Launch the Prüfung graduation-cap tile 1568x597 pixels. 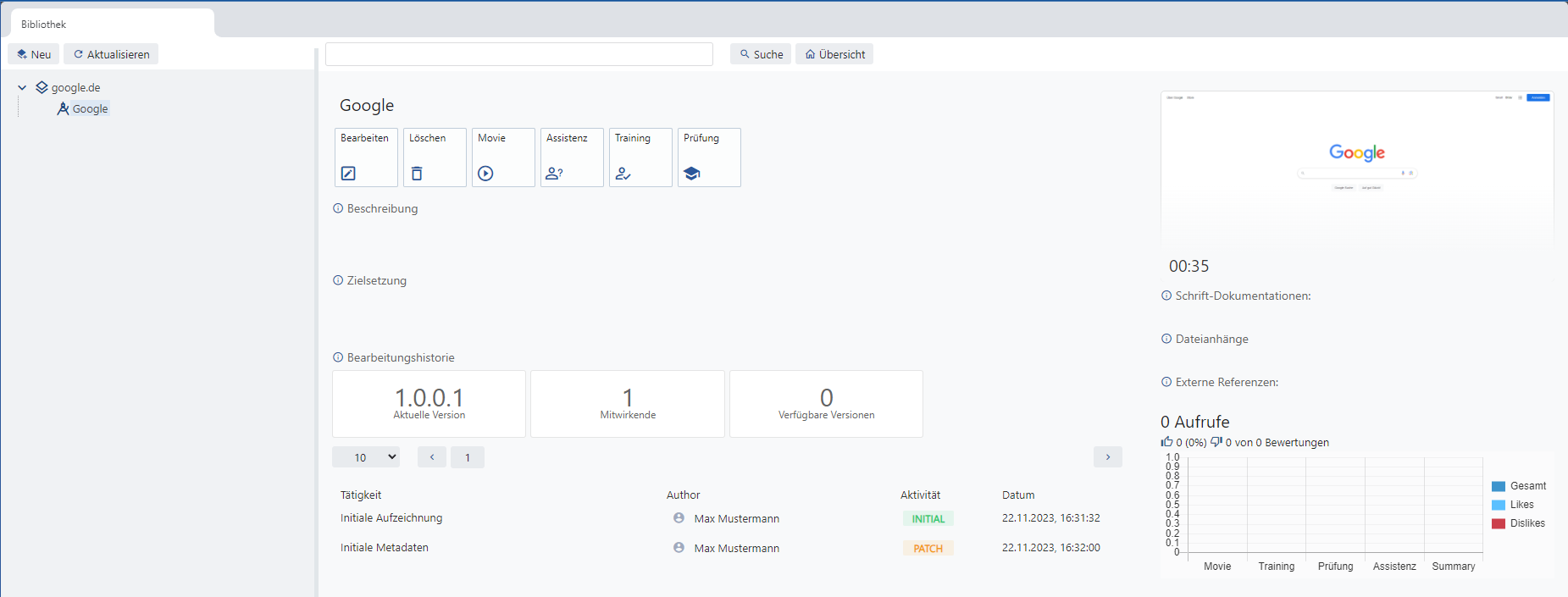coord(709,158)
